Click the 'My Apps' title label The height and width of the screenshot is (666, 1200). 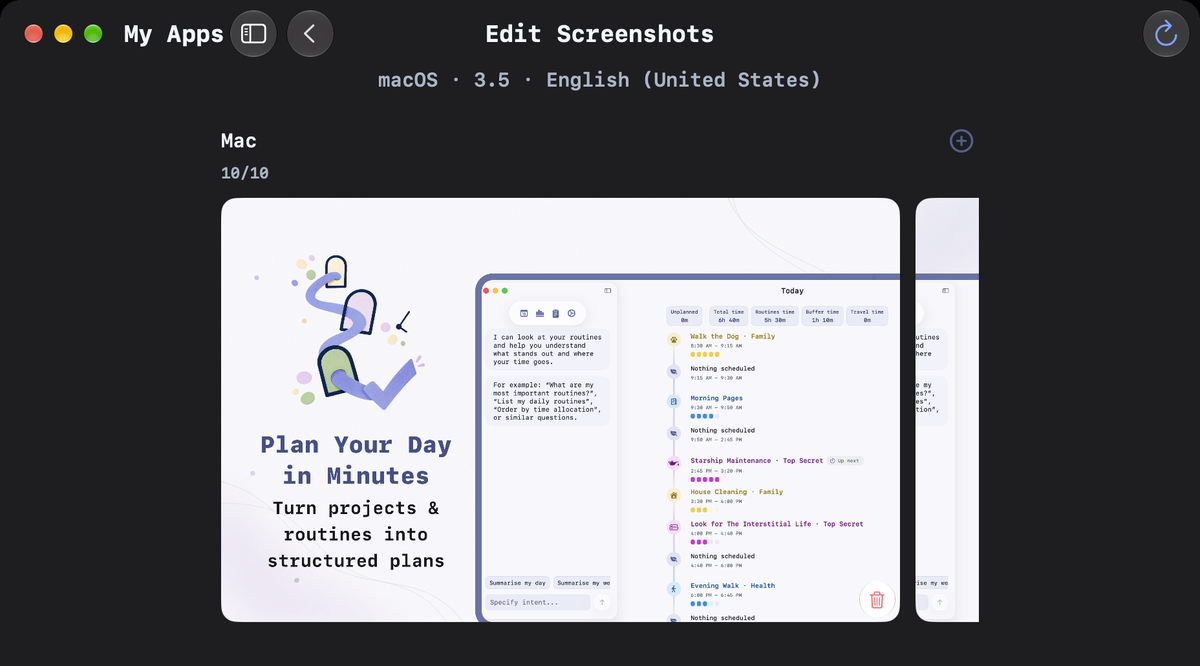173,34
